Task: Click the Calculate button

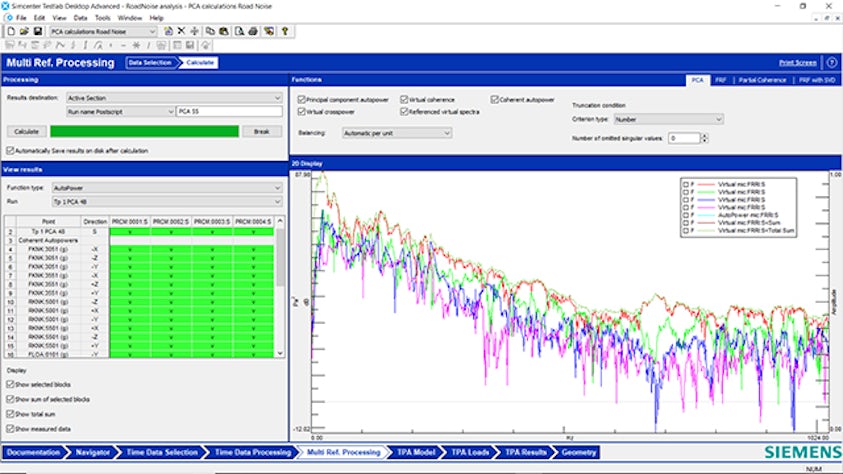Action: point(26,132)
